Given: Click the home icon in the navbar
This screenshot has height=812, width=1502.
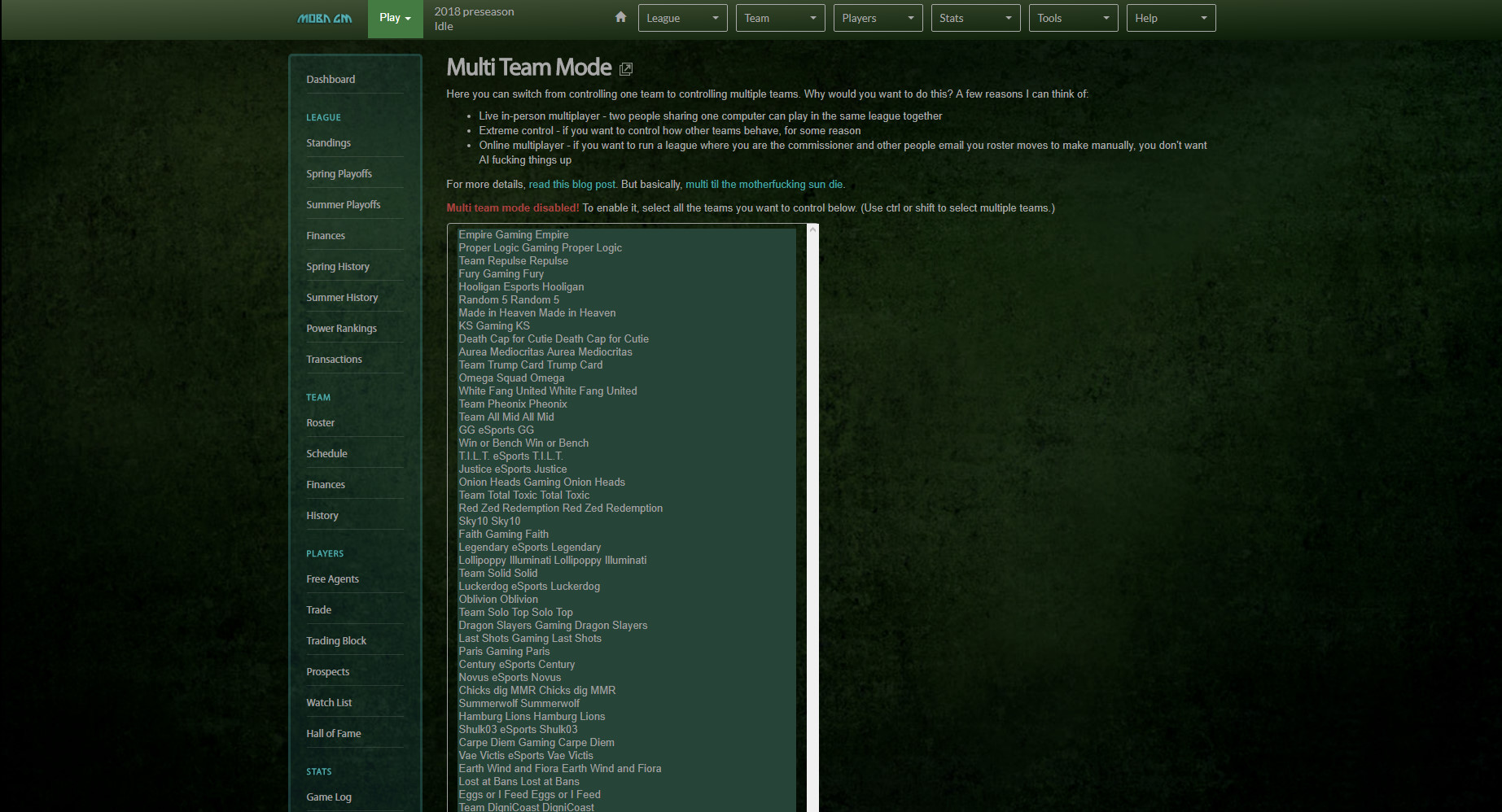Looking at the screenshot, I should click(x=620, y=16).
